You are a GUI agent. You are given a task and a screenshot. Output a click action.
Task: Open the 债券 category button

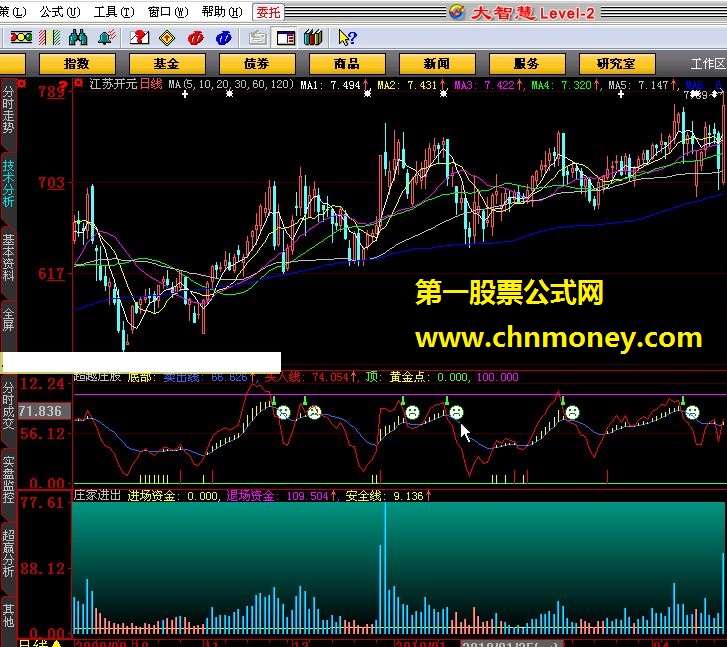257,64
